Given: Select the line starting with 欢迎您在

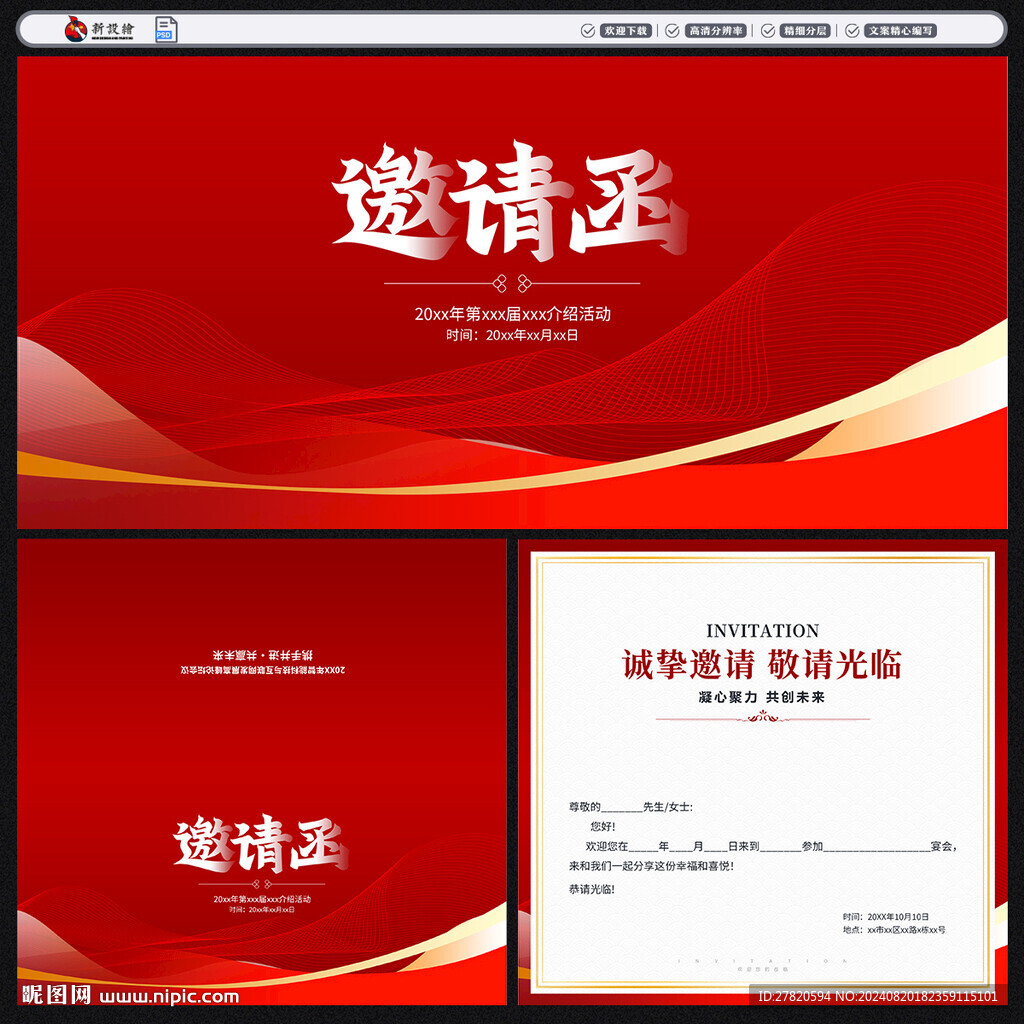Looking at the screenshot, I should pos(771,847).
